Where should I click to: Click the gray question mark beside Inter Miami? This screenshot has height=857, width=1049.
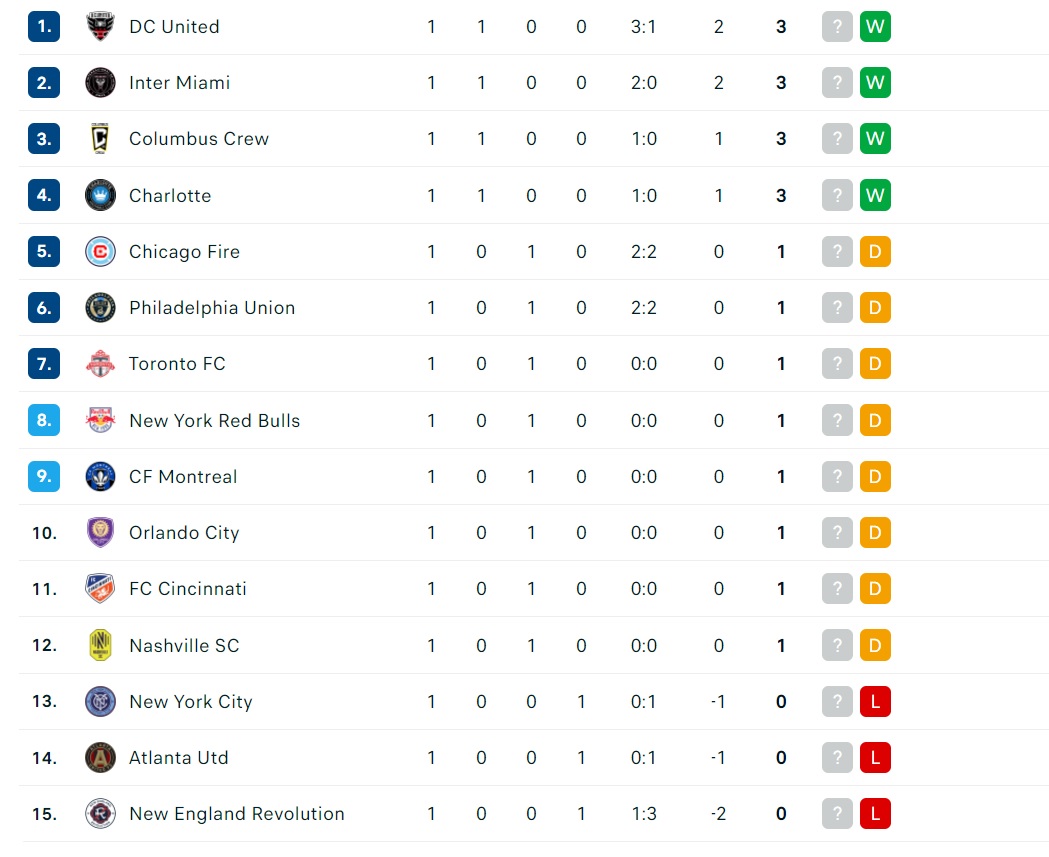coord(837,83)
